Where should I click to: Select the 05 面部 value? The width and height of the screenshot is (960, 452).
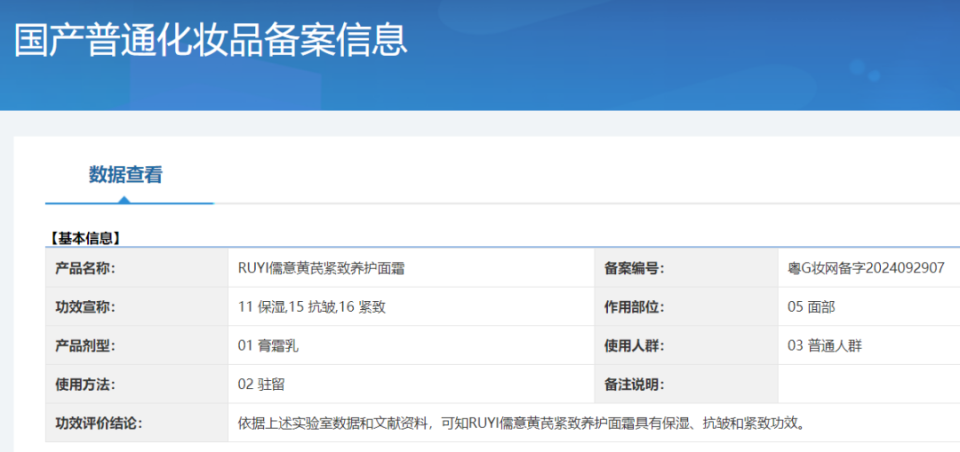(x=811, y=307)
